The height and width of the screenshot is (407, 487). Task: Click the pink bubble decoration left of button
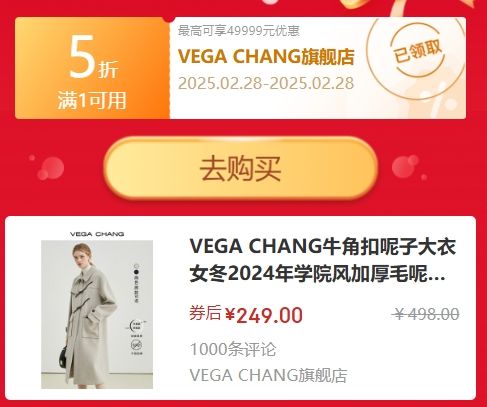pyautogui.click(x=50, y=168)
